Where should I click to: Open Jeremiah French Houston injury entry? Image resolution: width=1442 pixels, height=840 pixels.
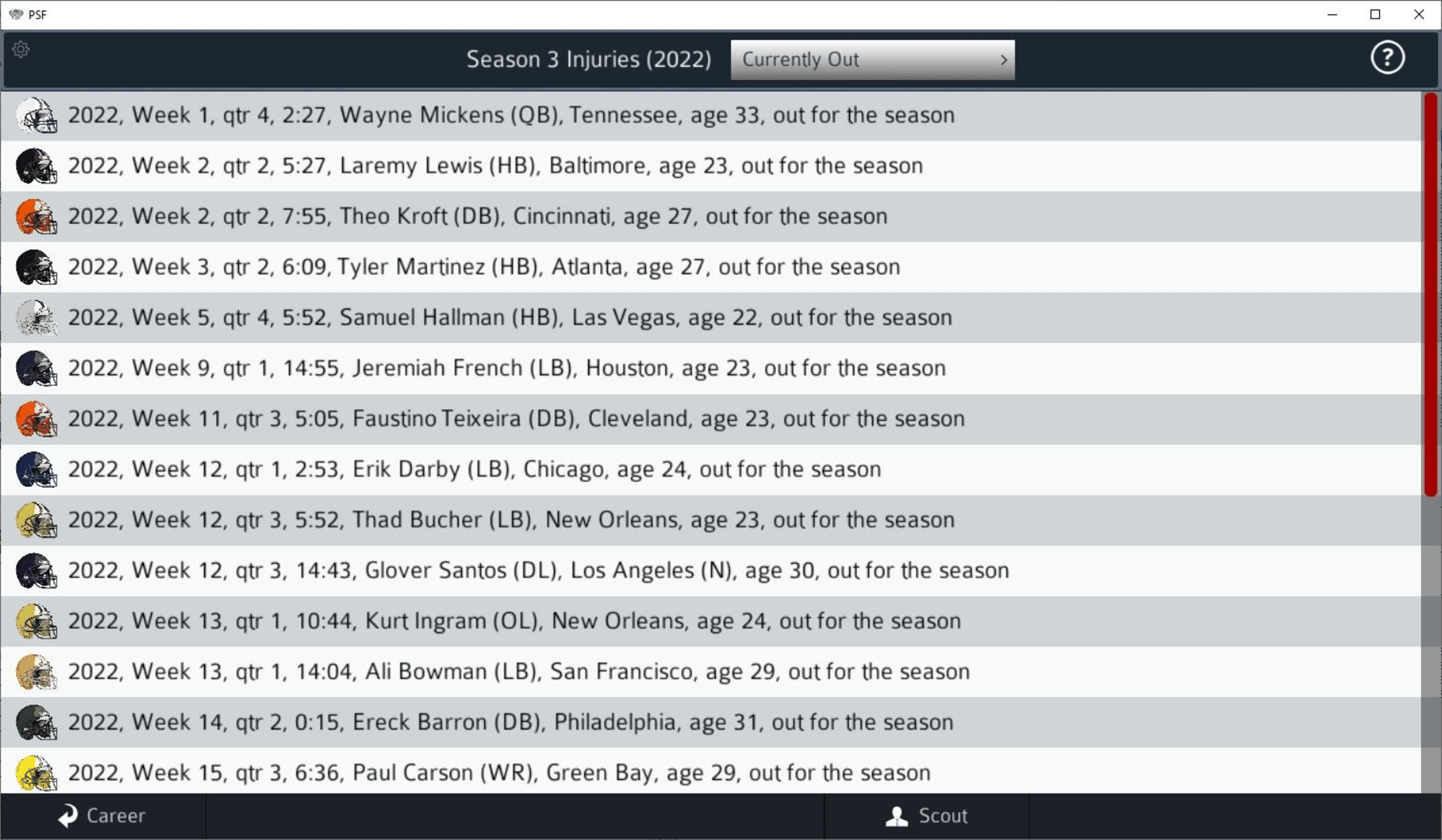click(x=507, y=368)
